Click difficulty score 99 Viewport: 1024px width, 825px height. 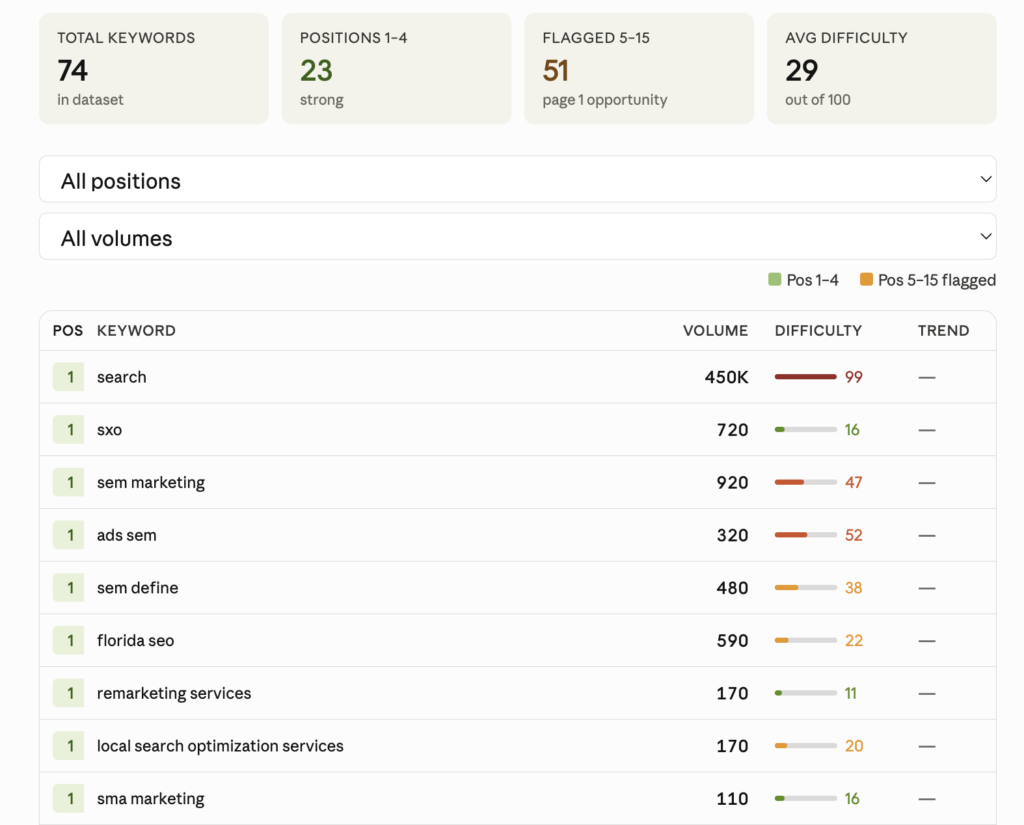[854, 377]
